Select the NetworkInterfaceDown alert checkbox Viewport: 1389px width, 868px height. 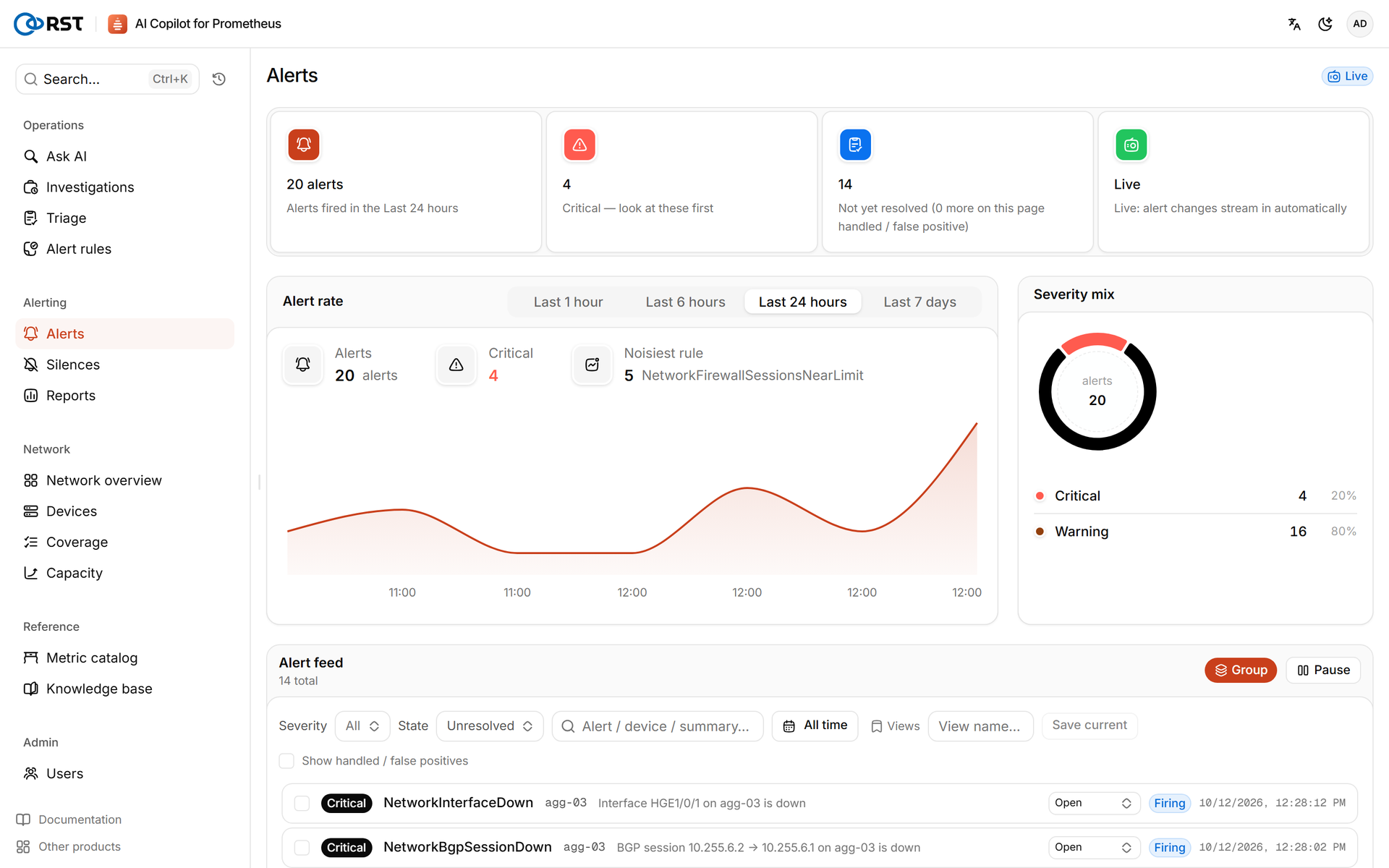pos(302,804)
